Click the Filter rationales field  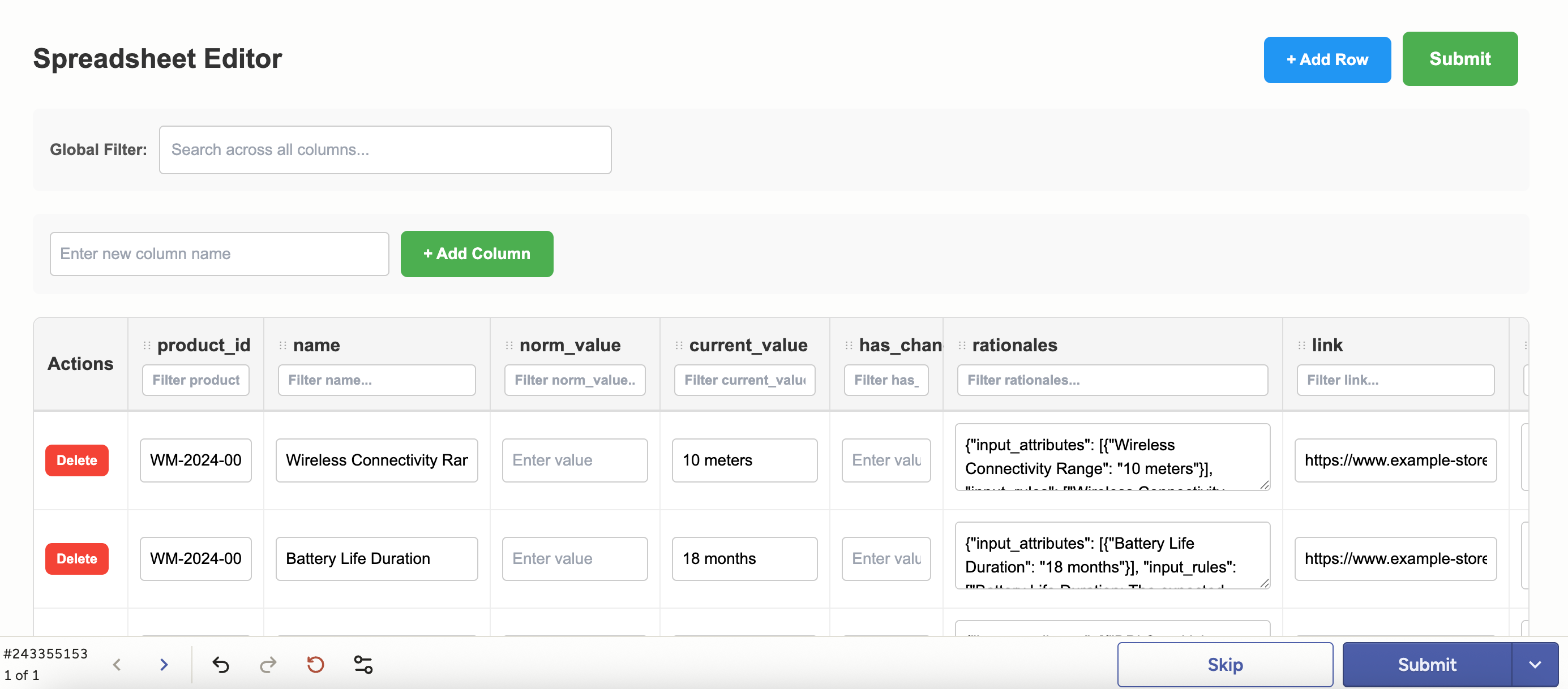pos(1112,380)
